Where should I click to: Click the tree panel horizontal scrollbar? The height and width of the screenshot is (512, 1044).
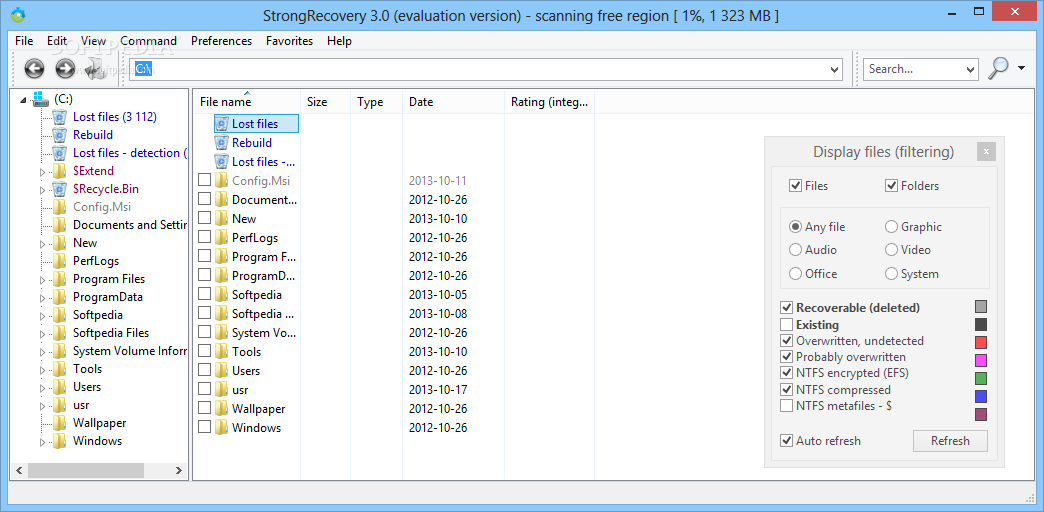[99, 470]
